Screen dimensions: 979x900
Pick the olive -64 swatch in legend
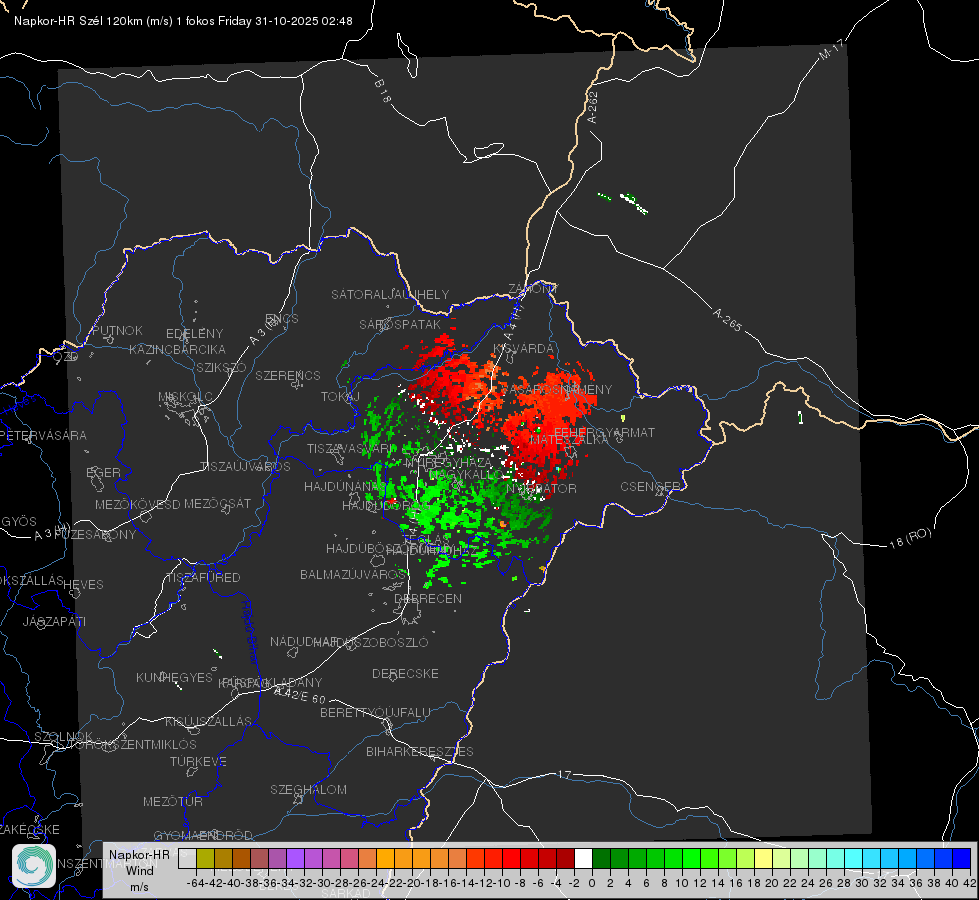coord(205,859)
